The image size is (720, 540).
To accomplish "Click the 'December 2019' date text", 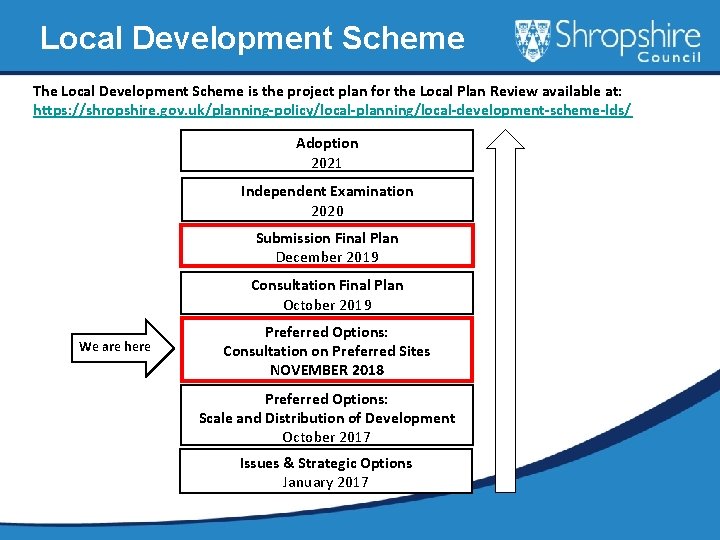I will [x=327, y=257].
